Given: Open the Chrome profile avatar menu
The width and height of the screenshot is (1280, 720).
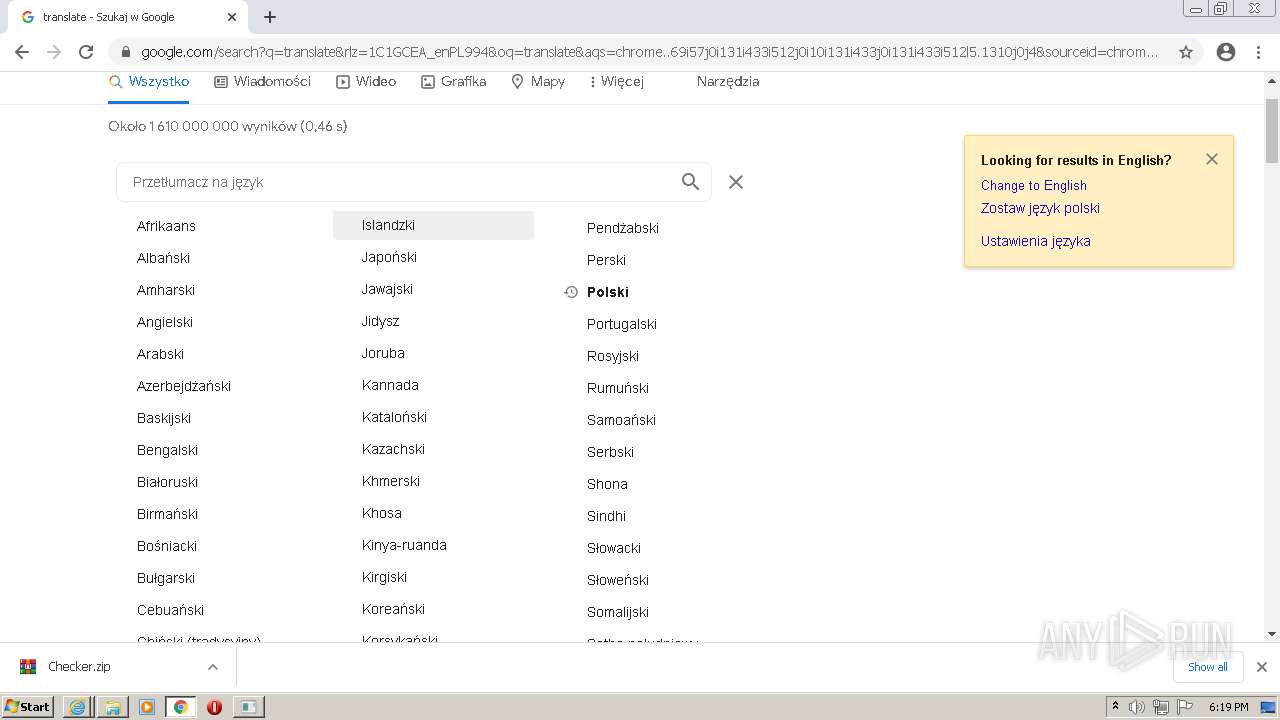Looking at the screenshot, I should tap(1226, 52).
